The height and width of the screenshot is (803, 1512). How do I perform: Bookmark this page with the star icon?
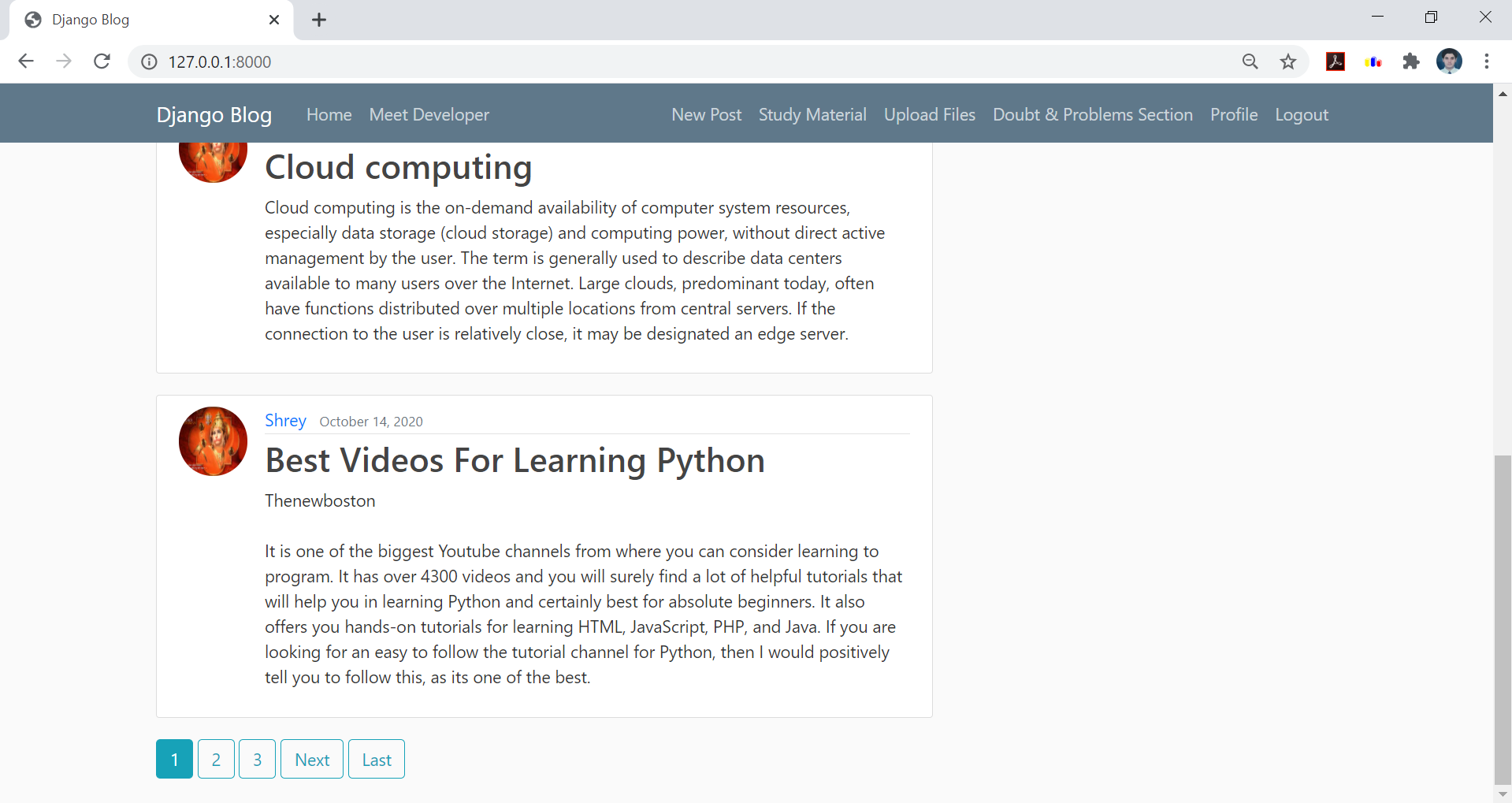pos(1287,61)
